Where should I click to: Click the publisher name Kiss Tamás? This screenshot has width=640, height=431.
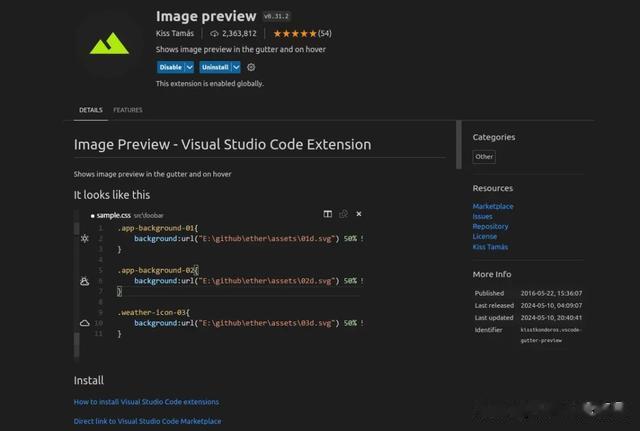[x=175, y=33]
